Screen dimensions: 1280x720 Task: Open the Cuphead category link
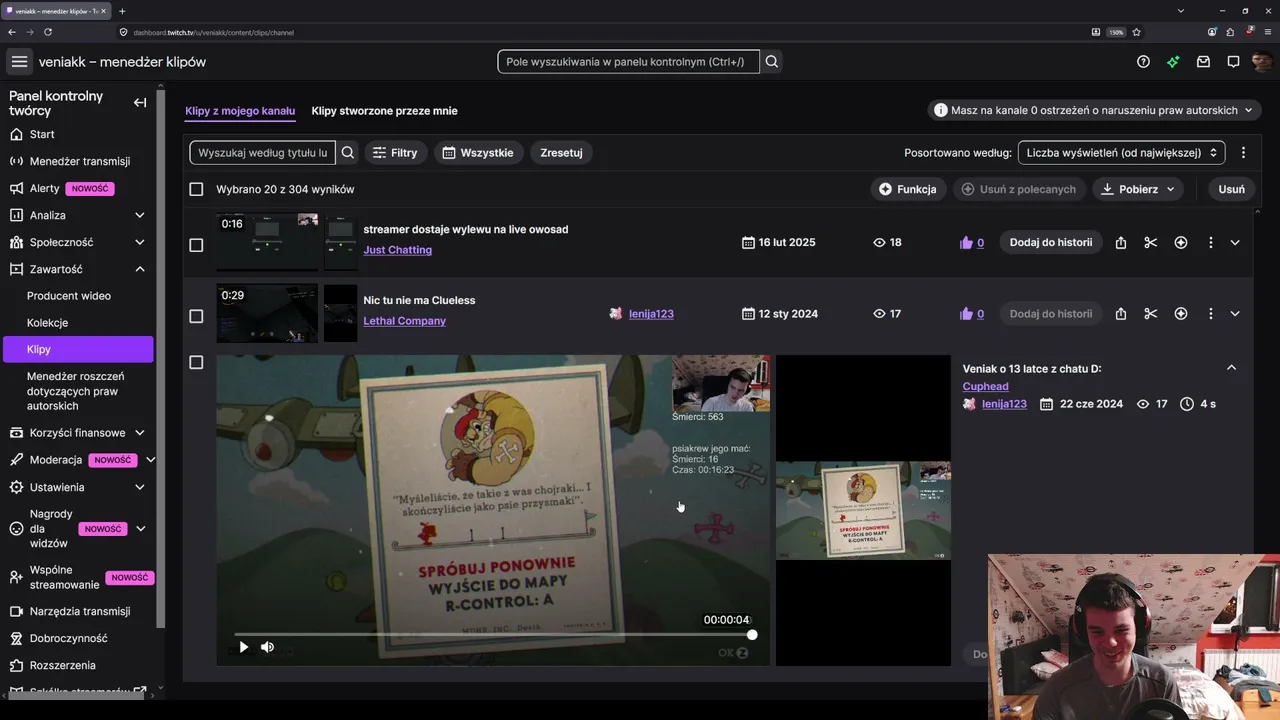[x=986, y=386]
